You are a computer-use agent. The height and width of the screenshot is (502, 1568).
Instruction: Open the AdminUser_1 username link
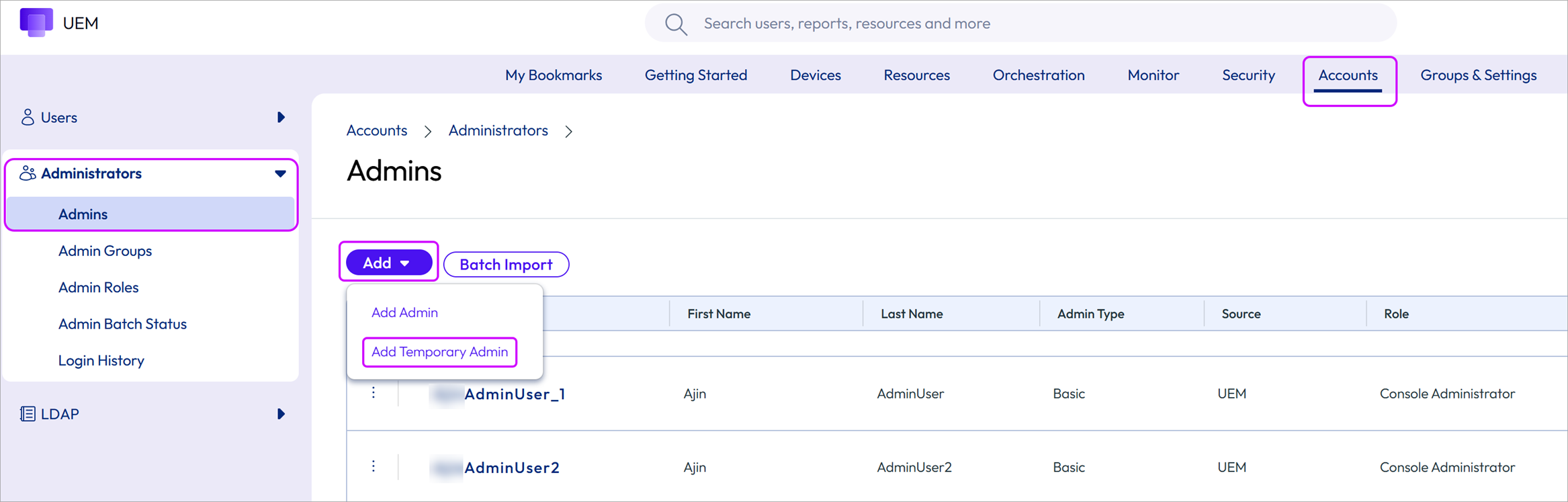click(515, 394)
